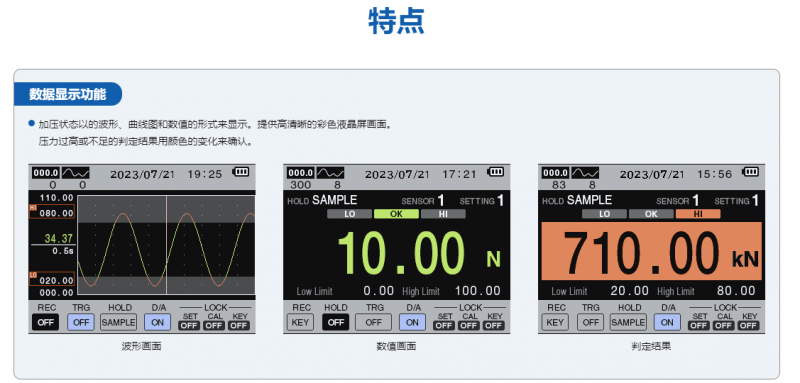Viewport: 800px width, 383px height.
Task: Click battery icon on judgment result screen
Action: point(751,172)
